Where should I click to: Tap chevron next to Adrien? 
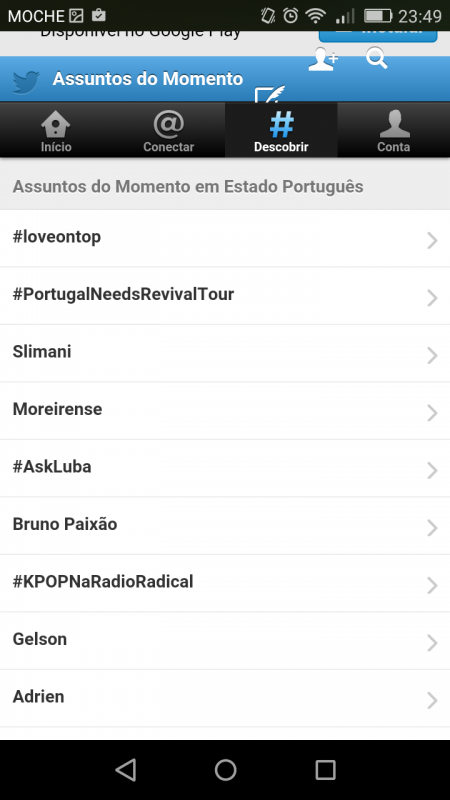click(432, 700)
